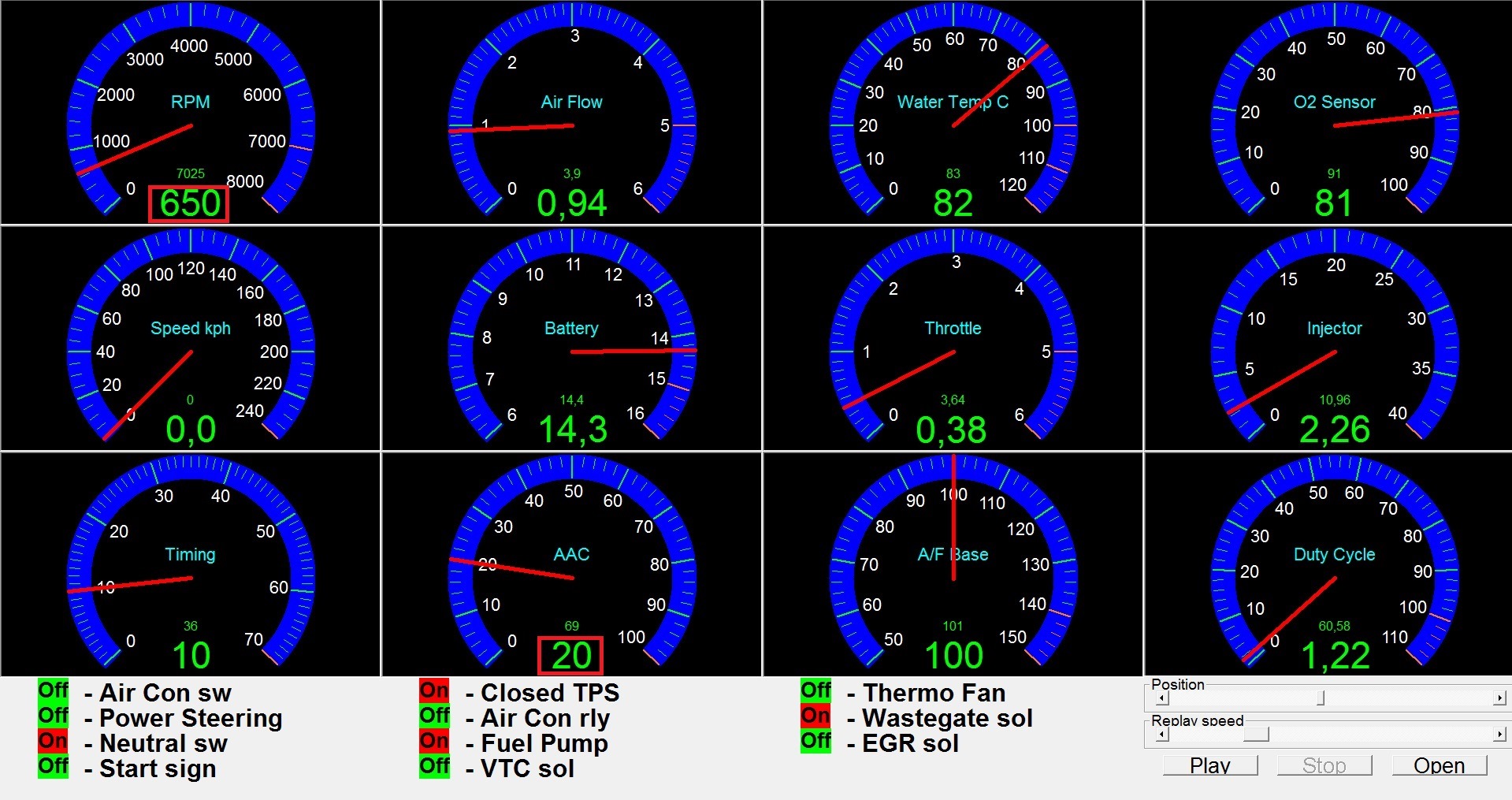The height and width of the screenshot is (800, 1512).
Task: Click the Battery peak value 14,4
Action: pyautogui.click(x=571, y=400)
